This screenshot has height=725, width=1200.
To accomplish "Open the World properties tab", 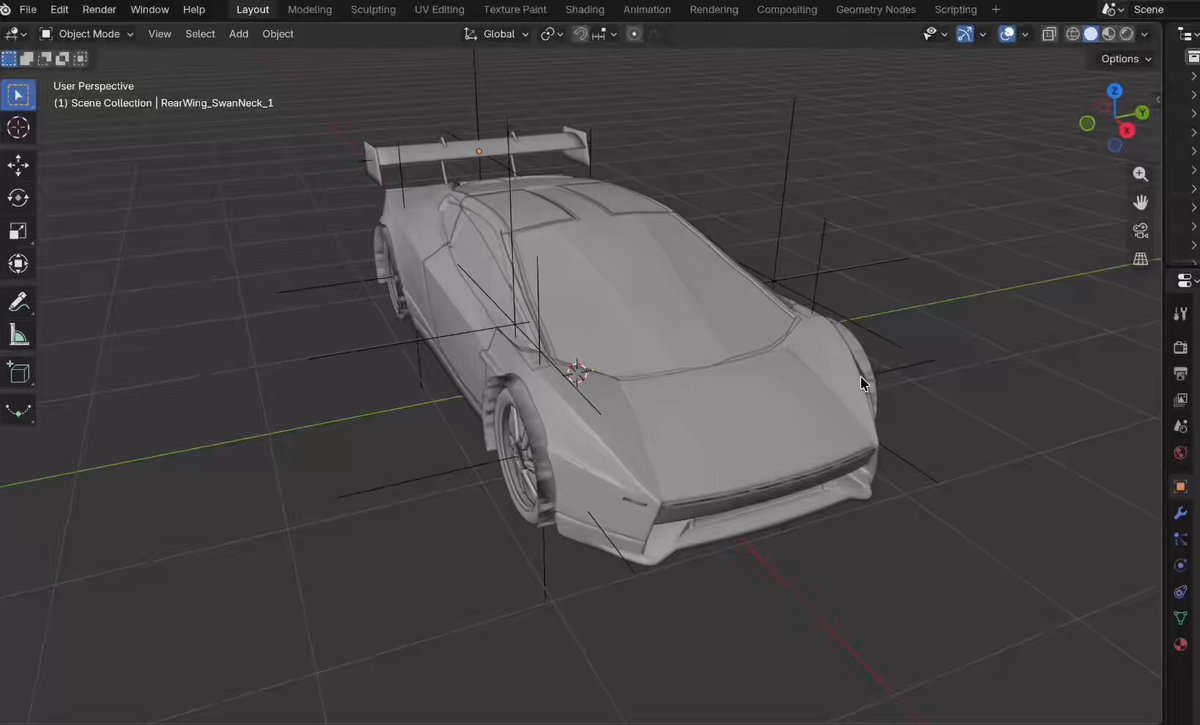I will click(1181, 453).
